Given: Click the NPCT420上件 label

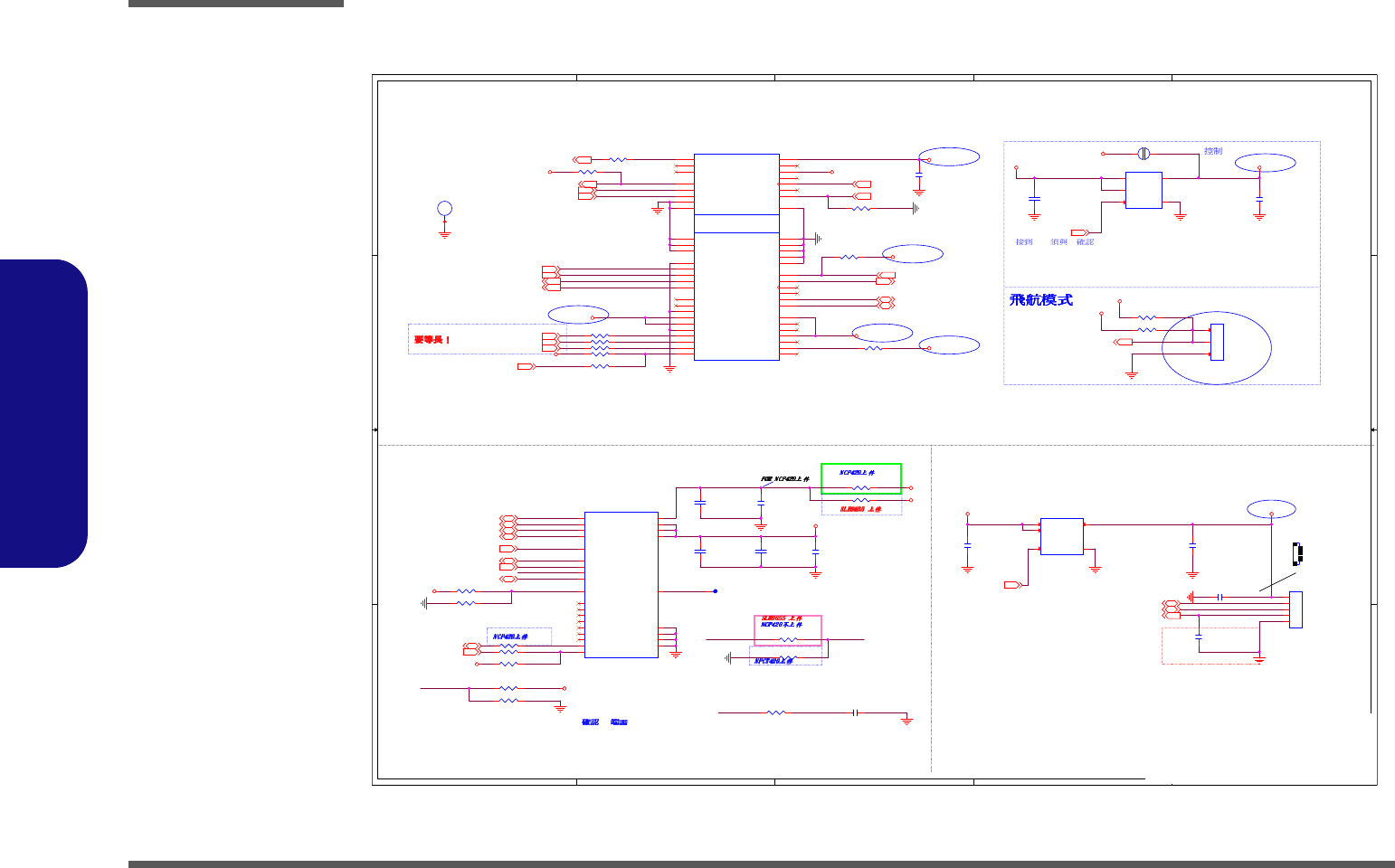Looking at the screenshot, I should click(773, 661).
